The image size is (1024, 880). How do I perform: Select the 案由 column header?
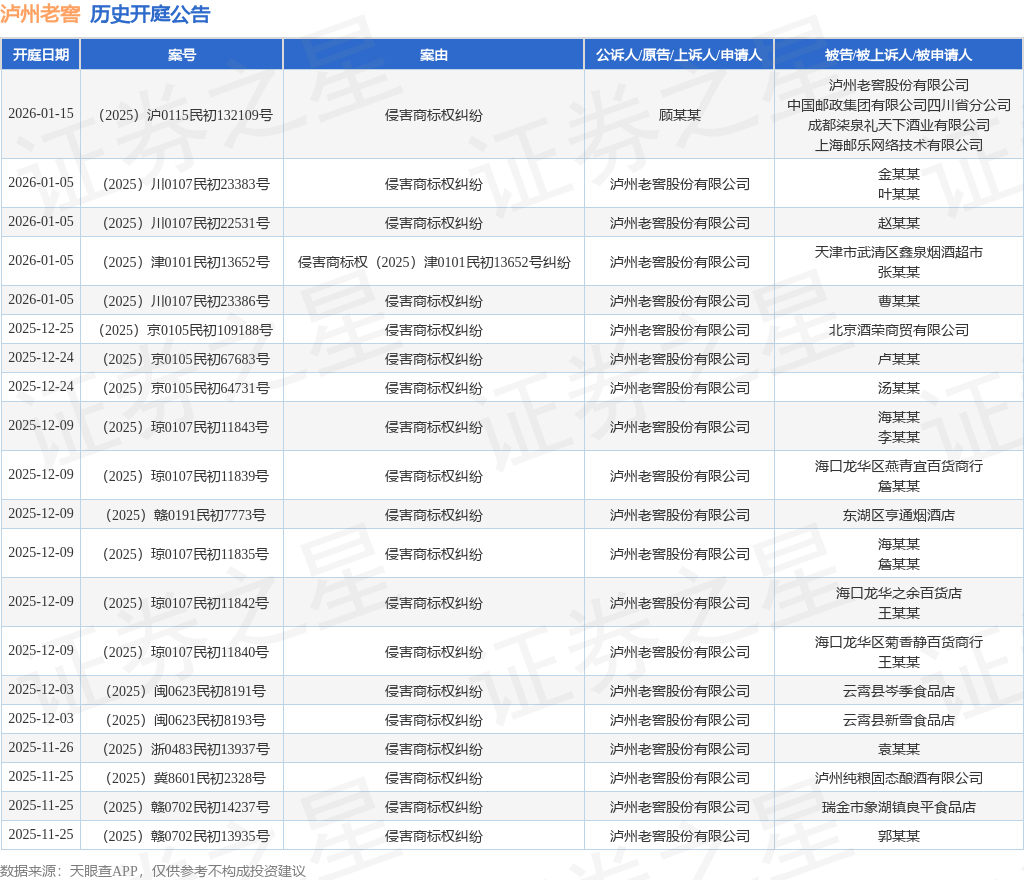click(x=434, y=55)
